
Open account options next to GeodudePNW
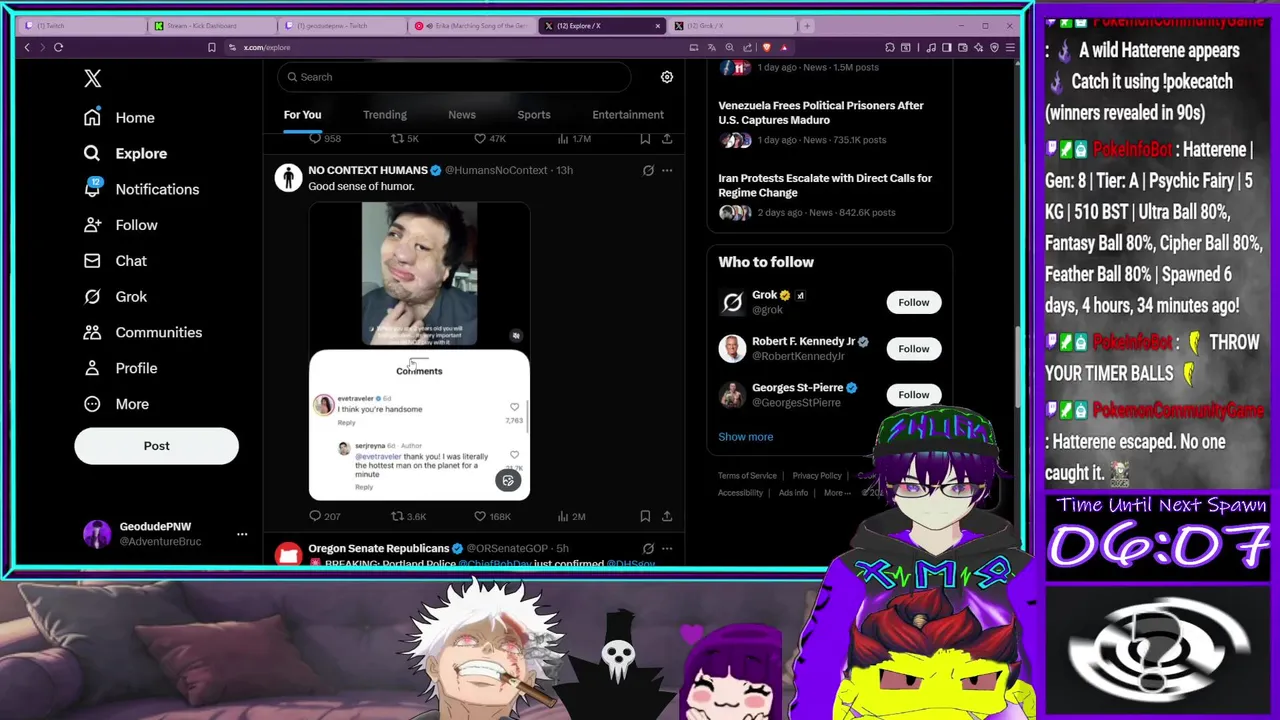[x=242, y=534]
